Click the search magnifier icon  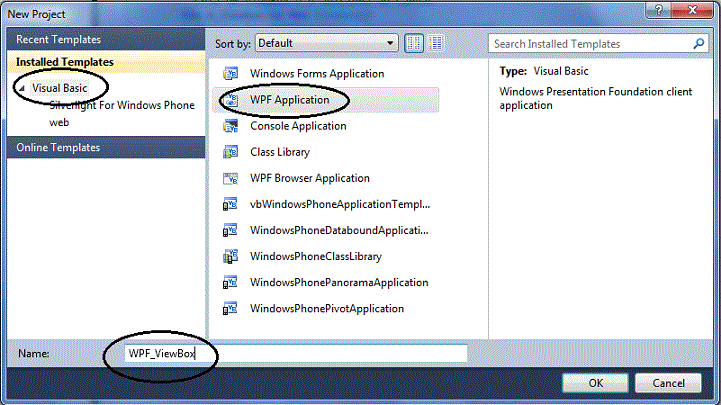click(x=698, y=44)
